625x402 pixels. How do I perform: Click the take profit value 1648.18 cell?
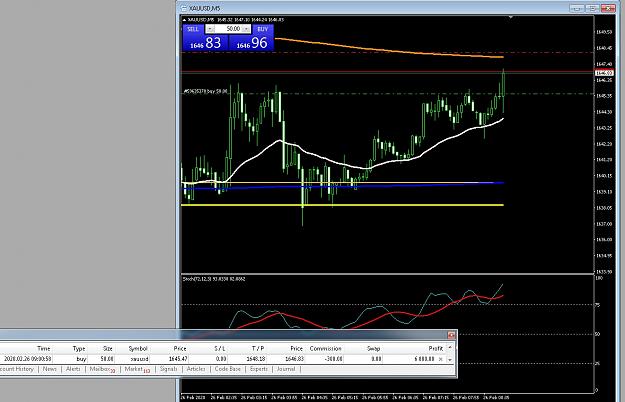pos(256,359)
